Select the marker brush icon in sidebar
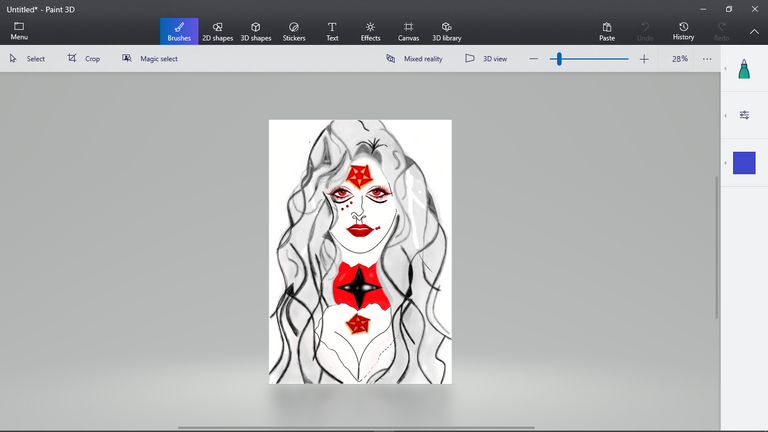Screen dimensions: 768x432 (x=744, y=69)
